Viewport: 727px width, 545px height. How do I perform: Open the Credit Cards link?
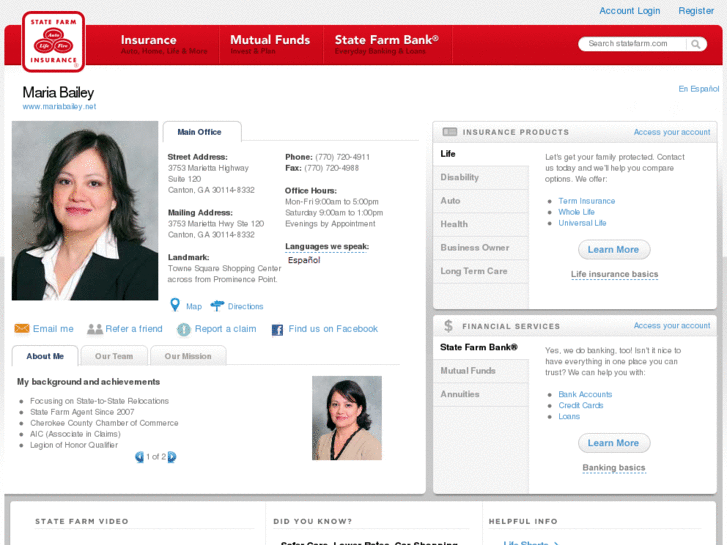(580, 405)
